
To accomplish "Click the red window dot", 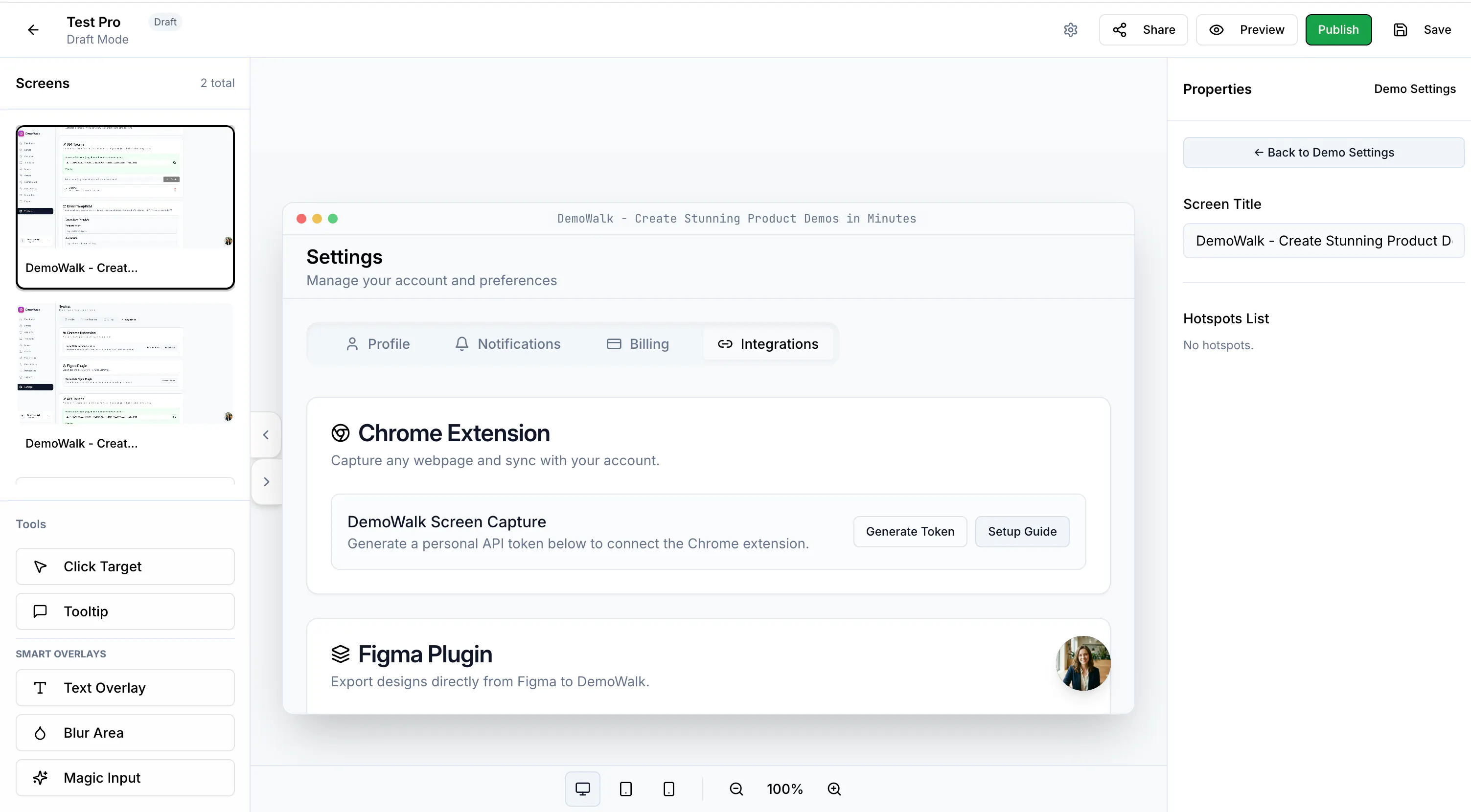I will click(301, 219).
